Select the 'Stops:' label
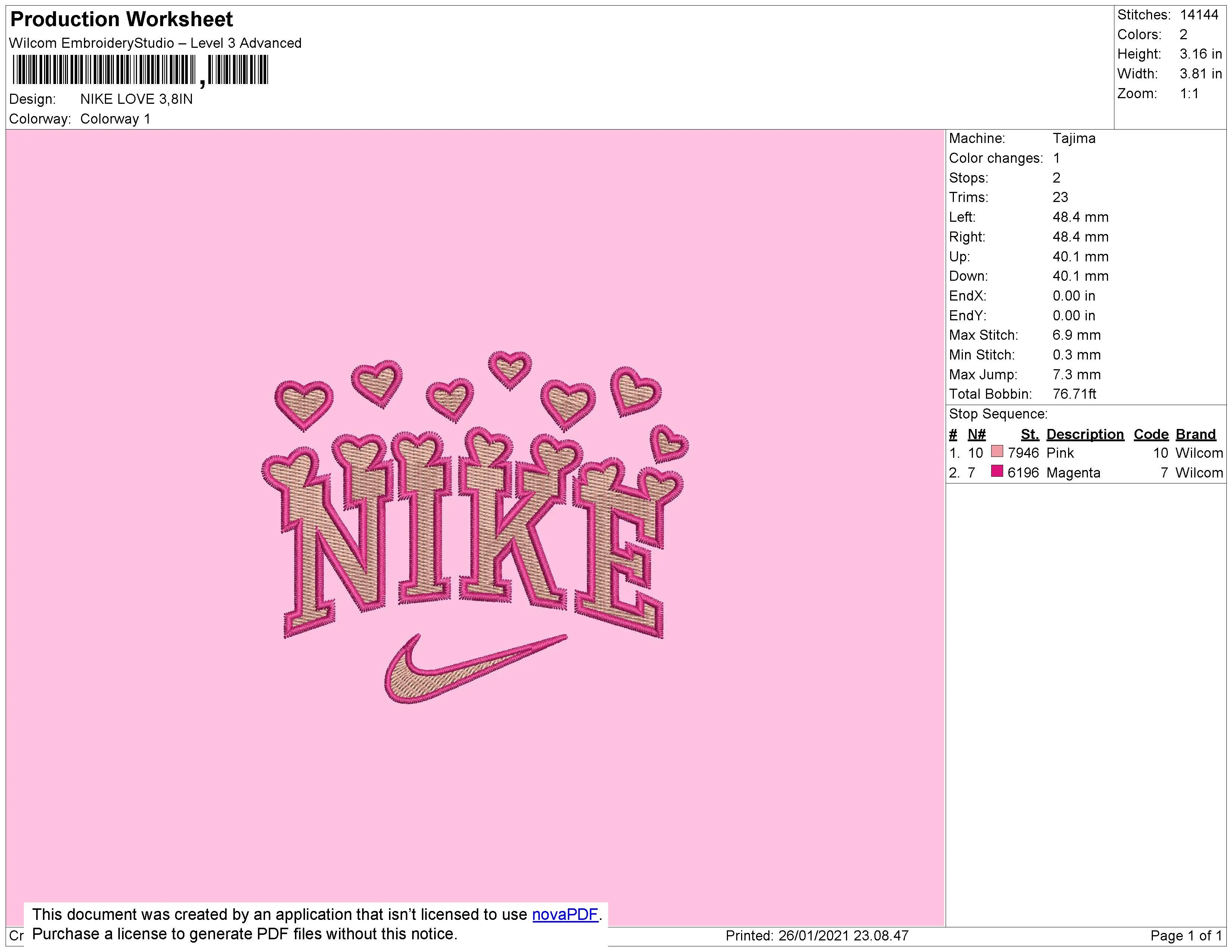 [x=968, y=178]
